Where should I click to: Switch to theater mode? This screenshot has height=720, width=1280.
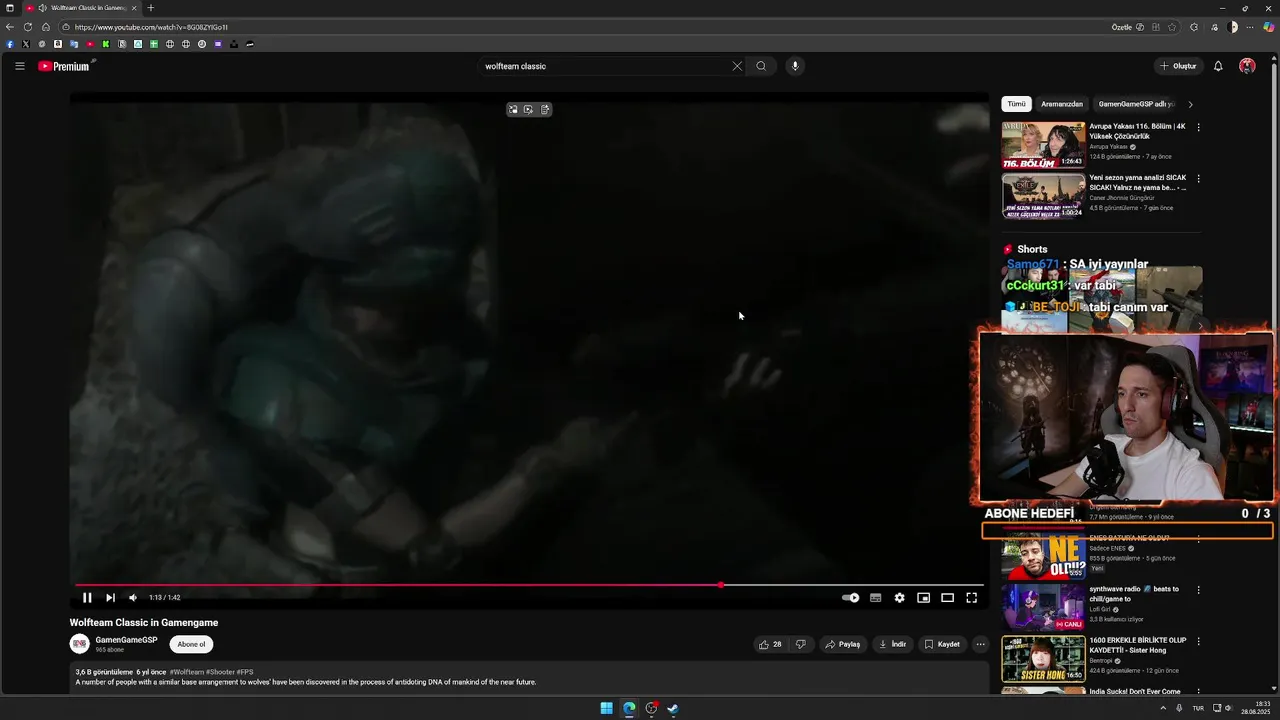947,597
